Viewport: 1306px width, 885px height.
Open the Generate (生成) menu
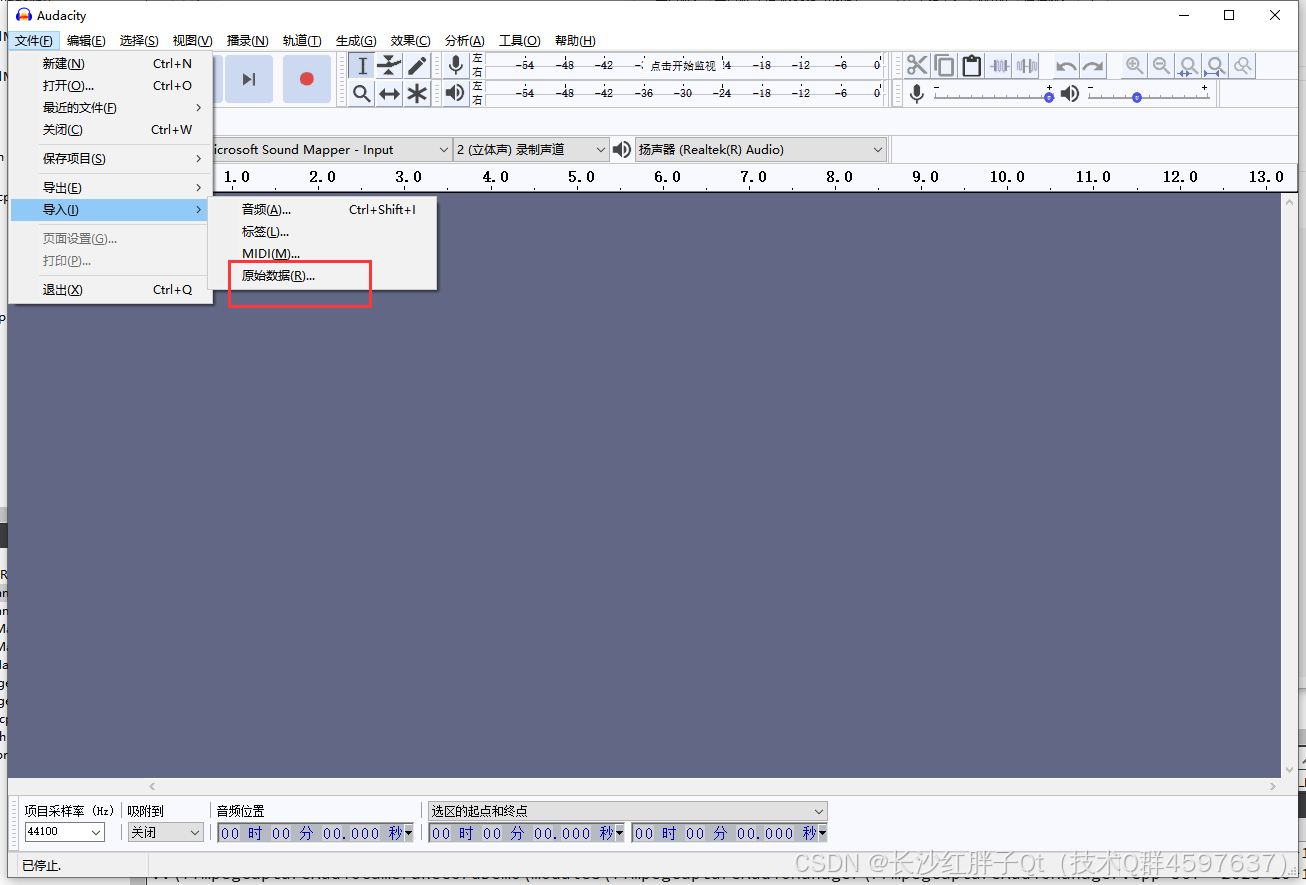coord(356,41)
